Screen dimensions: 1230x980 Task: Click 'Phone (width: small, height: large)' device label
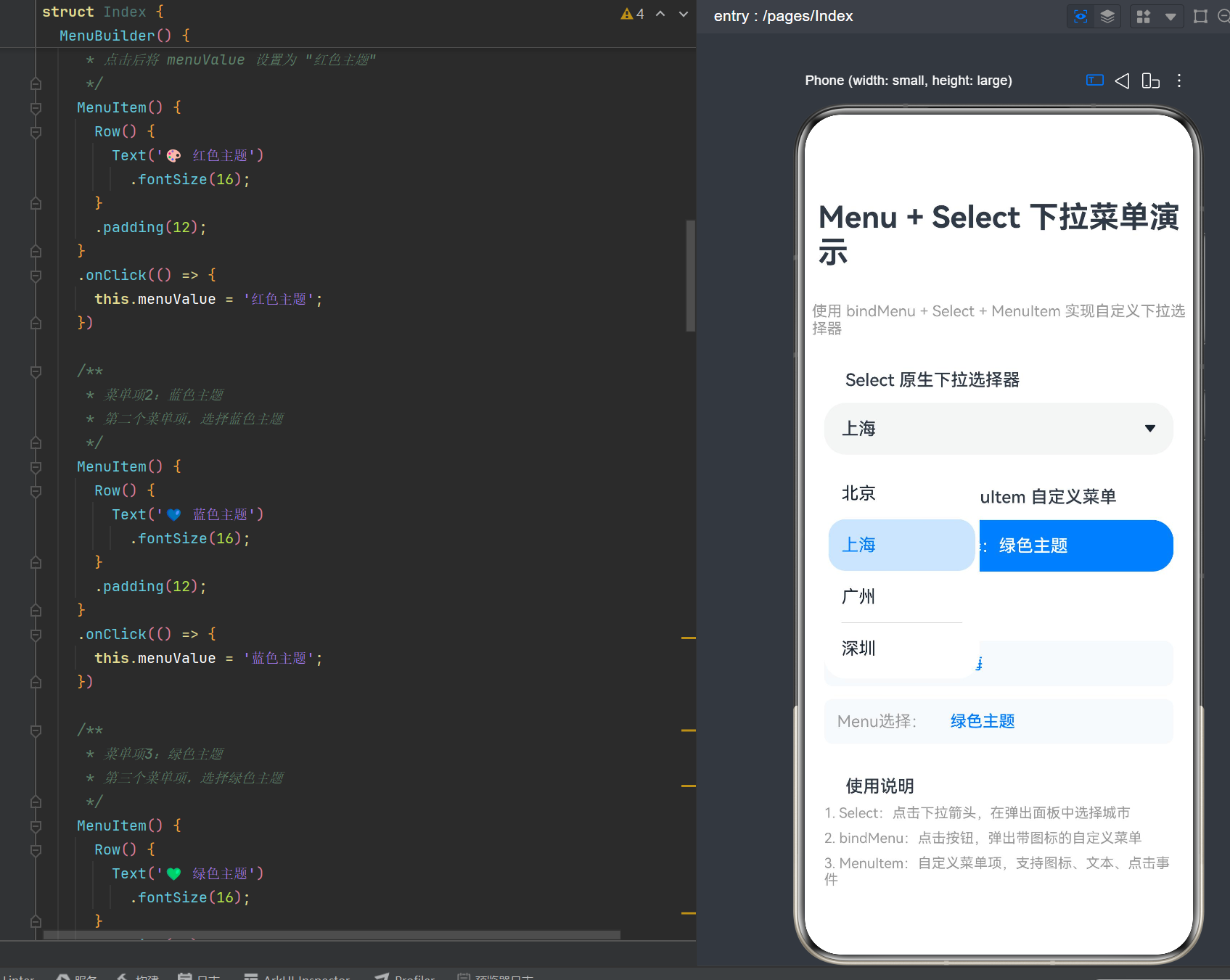click(x=908, y=81)
